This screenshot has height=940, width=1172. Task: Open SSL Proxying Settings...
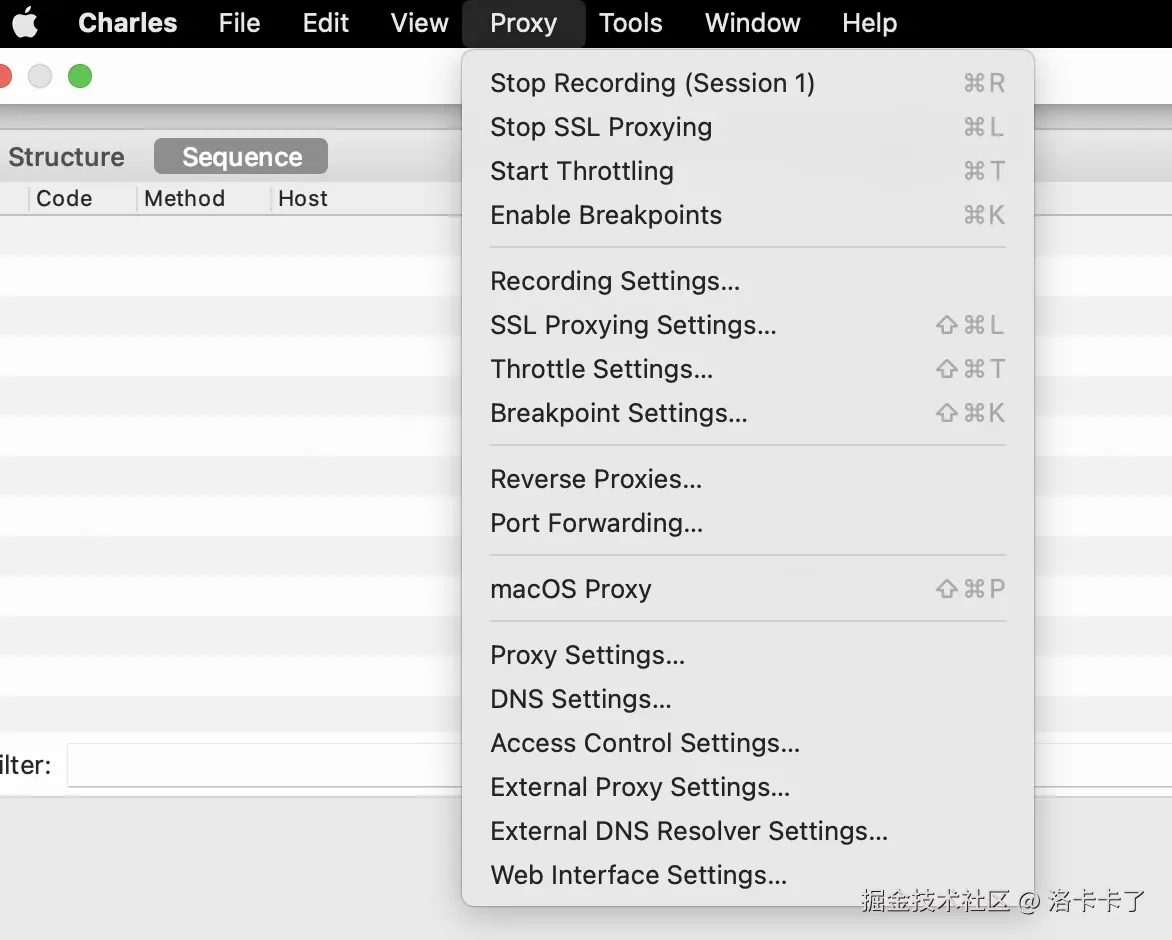point(747,325)
